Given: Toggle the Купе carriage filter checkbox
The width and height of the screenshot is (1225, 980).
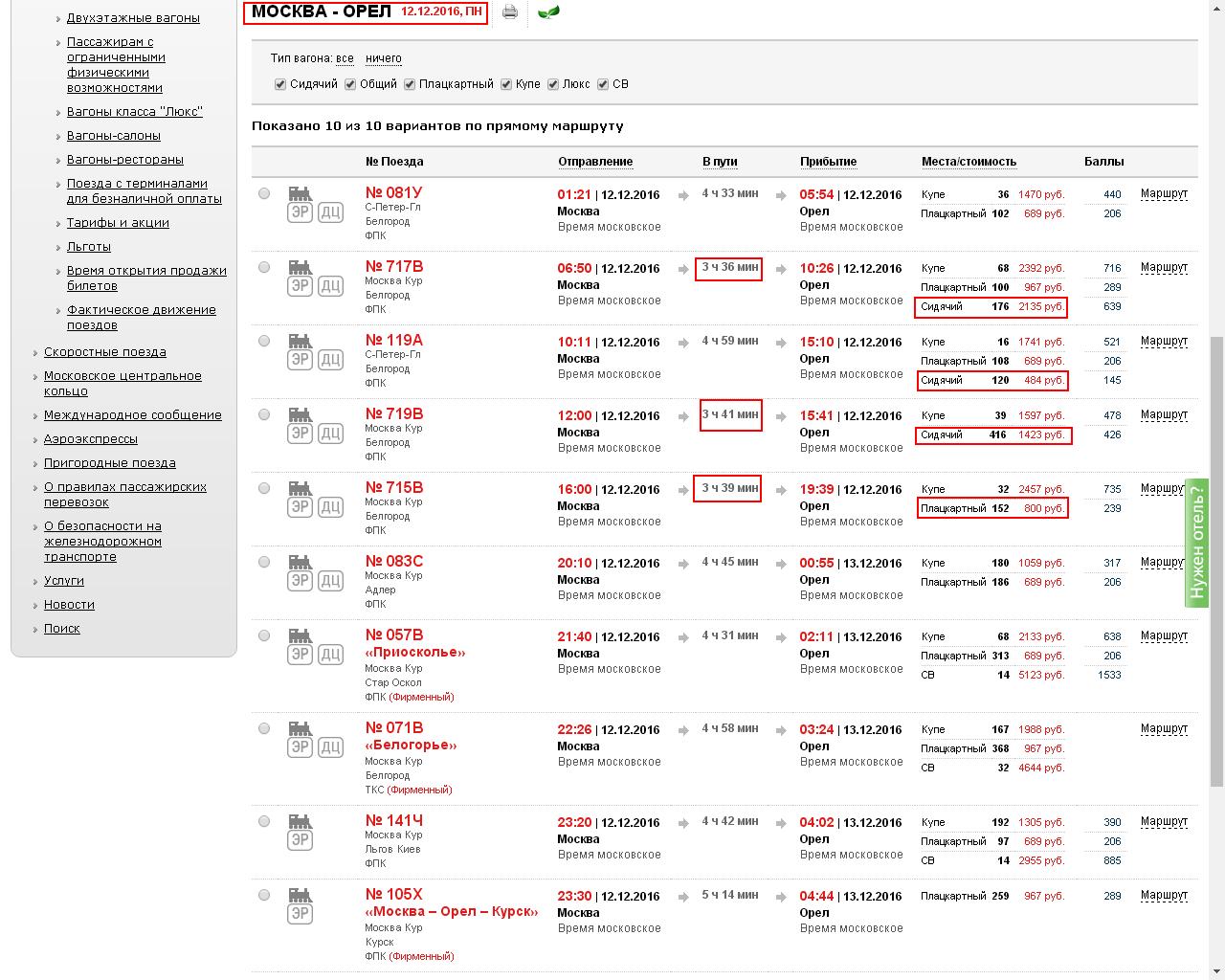Looking at the screenshot, I should pos(506,84).
